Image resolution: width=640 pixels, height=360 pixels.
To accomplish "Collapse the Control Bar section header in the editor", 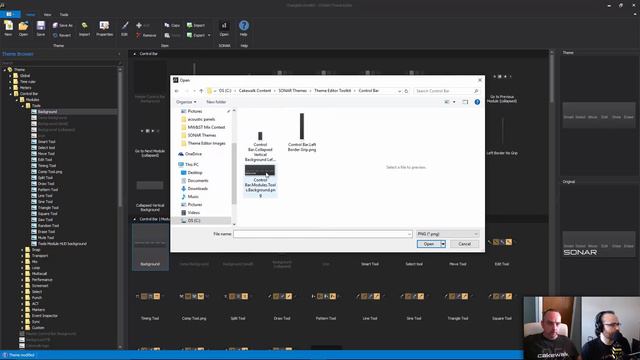I will tap(135, 53).
